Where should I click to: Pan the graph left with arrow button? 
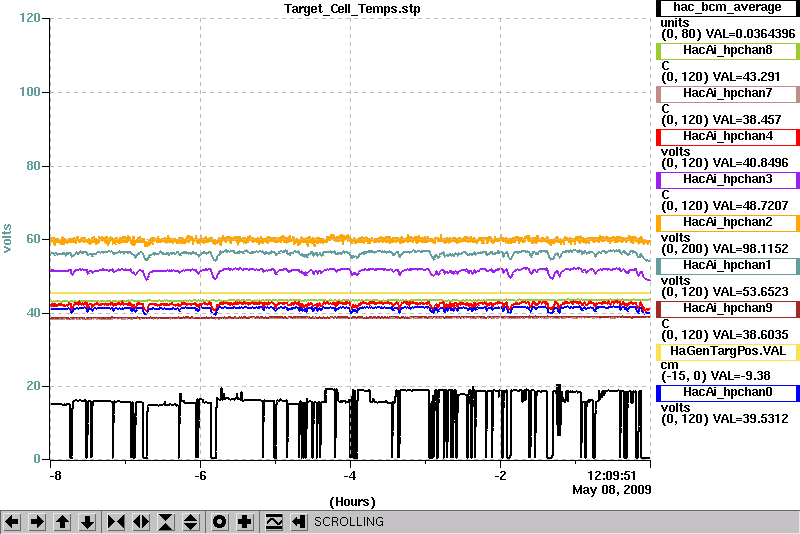(12, 522)
